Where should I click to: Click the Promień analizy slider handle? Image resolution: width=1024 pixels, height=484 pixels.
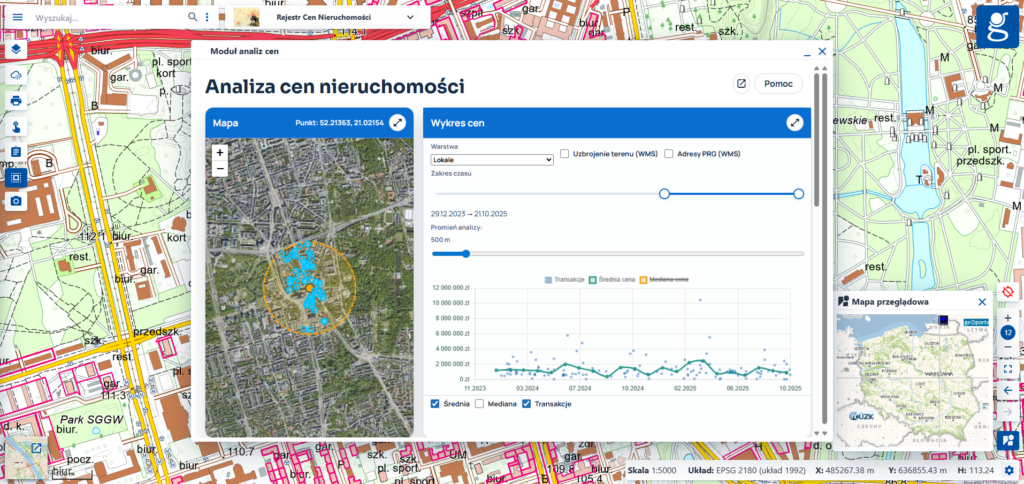(465, 254)
